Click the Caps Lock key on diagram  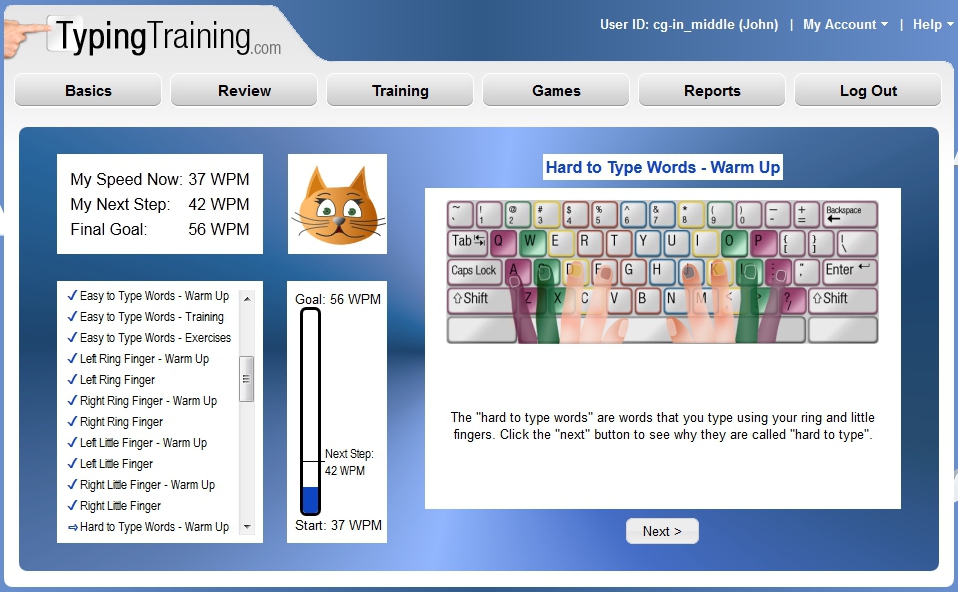coord(474,271)
